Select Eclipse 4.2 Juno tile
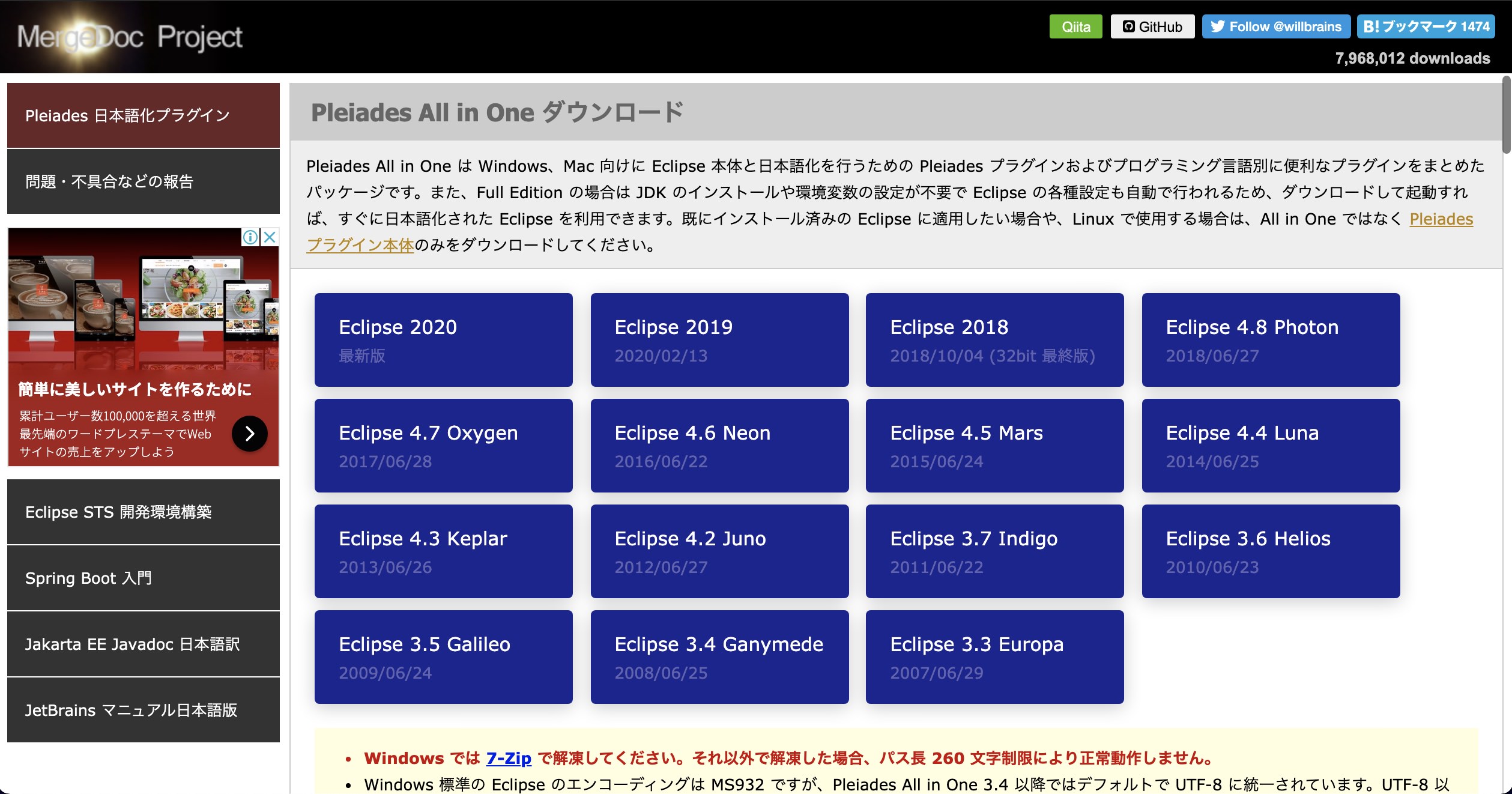1512x794 pixels. point(719,551)
